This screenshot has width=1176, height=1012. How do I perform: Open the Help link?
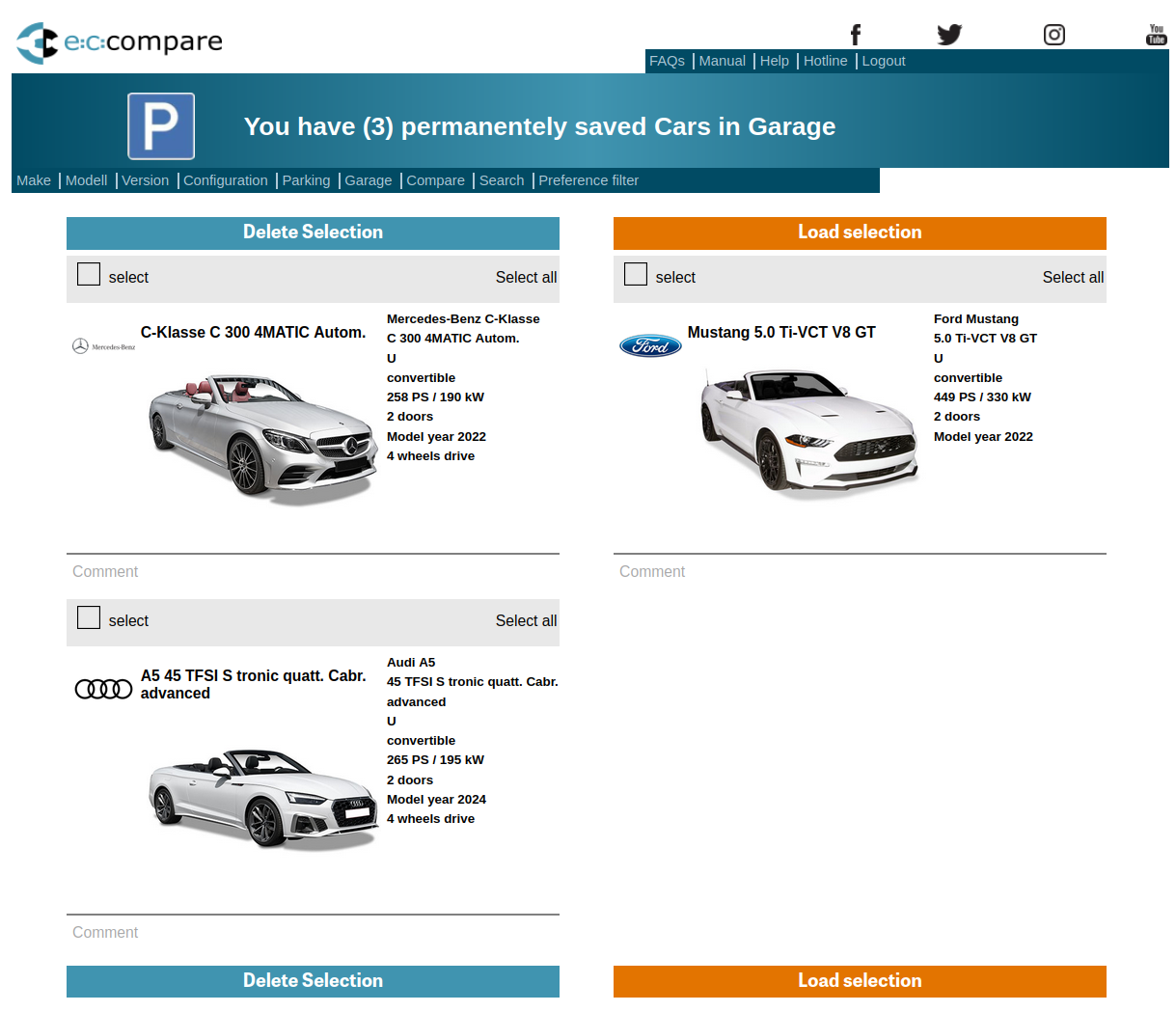click(x=775, y=61)
